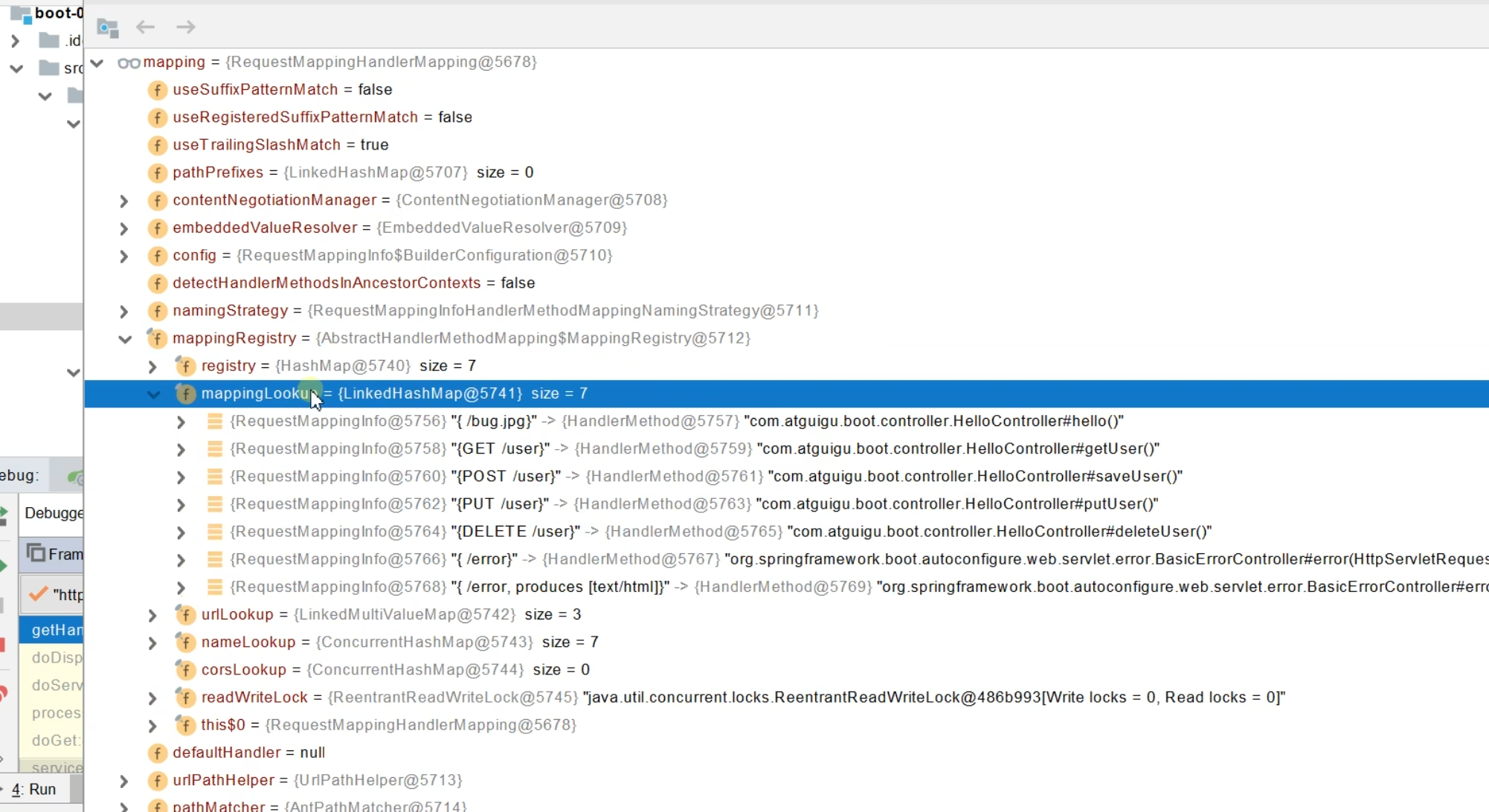The width and height of the screenshot is (1489, 812).
Task: Click the map entry icon for DELETE /user
Action: (x=215, y=532)
